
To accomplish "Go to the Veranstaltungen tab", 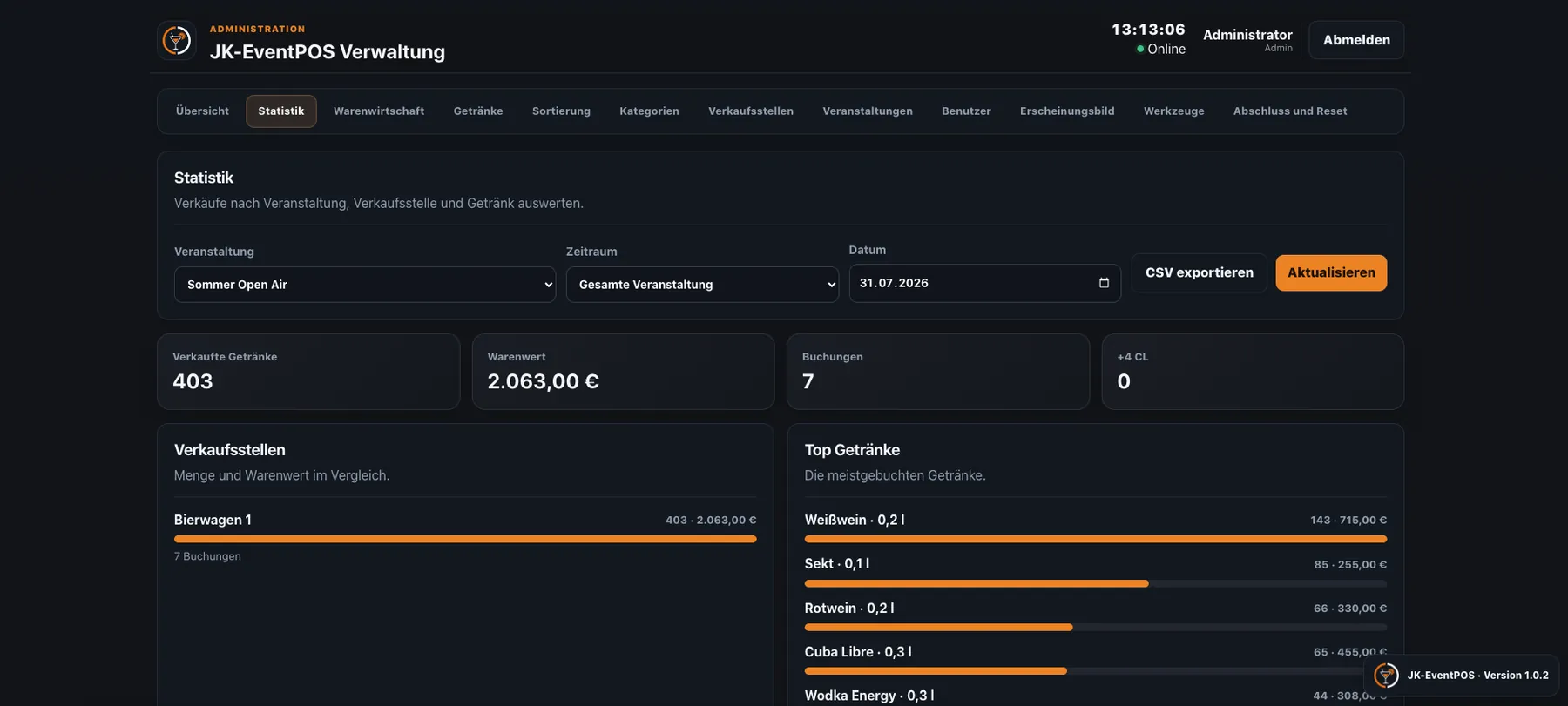I will tap(868, 111).
